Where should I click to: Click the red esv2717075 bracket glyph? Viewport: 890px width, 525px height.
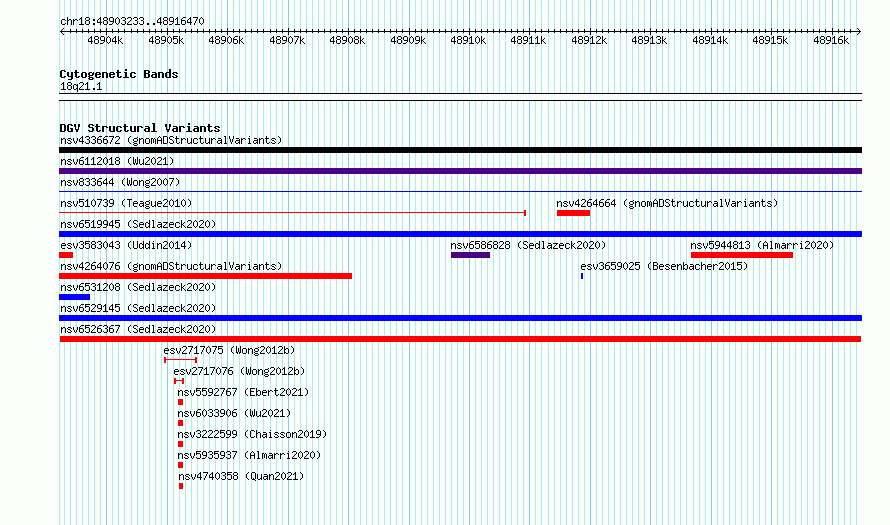(180, 360)
